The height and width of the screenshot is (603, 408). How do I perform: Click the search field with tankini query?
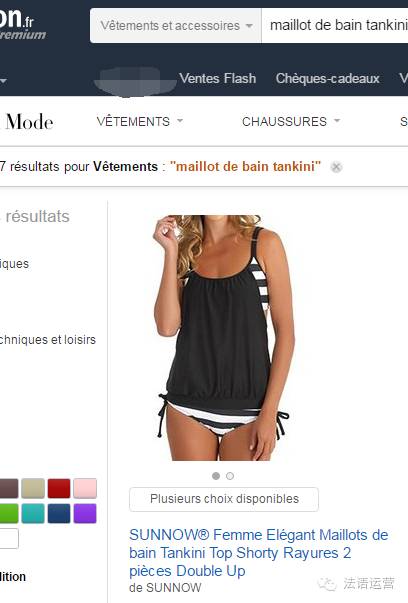click(335, 26)
